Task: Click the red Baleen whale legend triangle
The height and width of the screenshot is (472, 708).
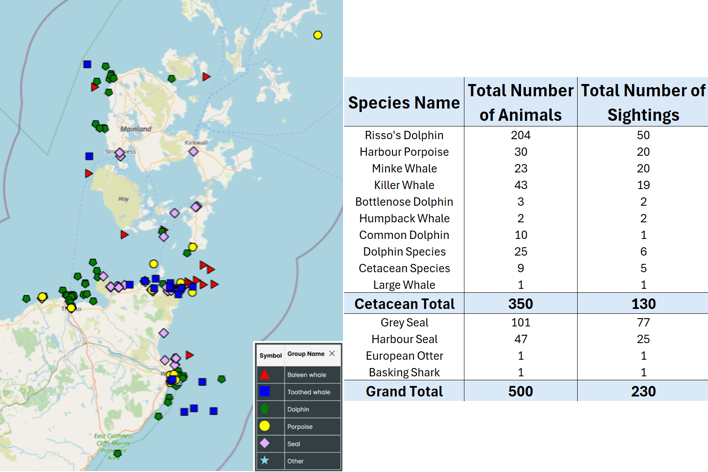Action: [265, 374]
